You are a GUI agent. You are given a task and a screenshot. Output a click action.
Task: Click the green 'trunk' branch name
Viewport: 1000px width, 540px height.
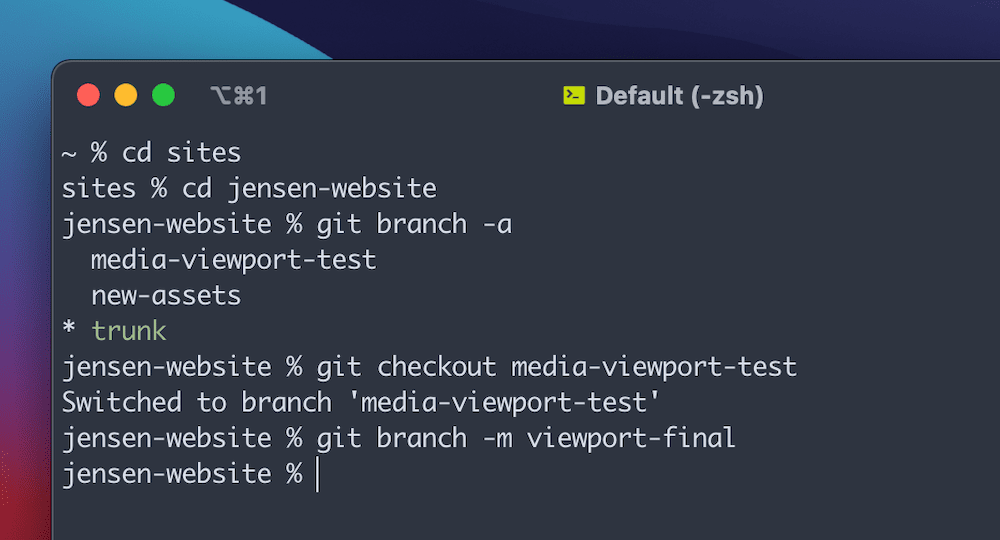[128, 331]
